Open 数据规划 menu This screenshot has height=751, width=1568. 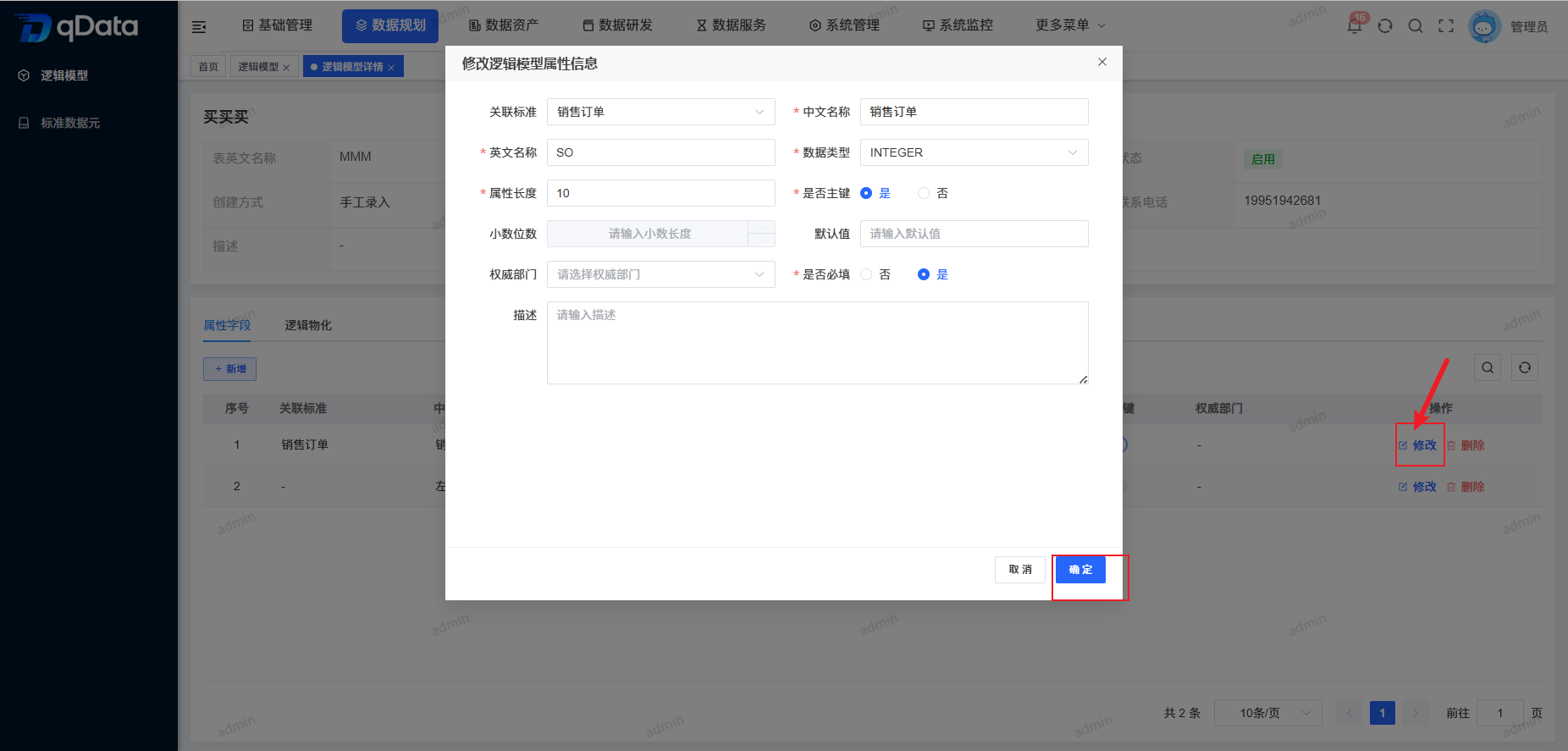pyautogui.click(x=390, y=25)
